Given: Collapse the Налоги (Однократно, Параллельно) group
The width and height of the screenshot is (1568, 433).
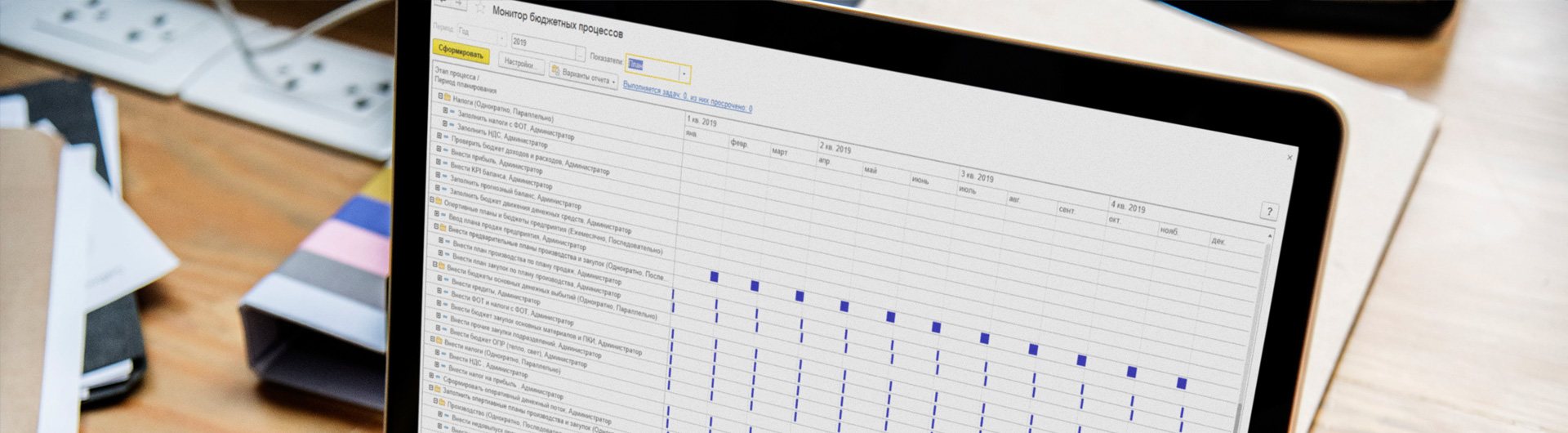Looking at the screenshot, I should tap(439, 96).
